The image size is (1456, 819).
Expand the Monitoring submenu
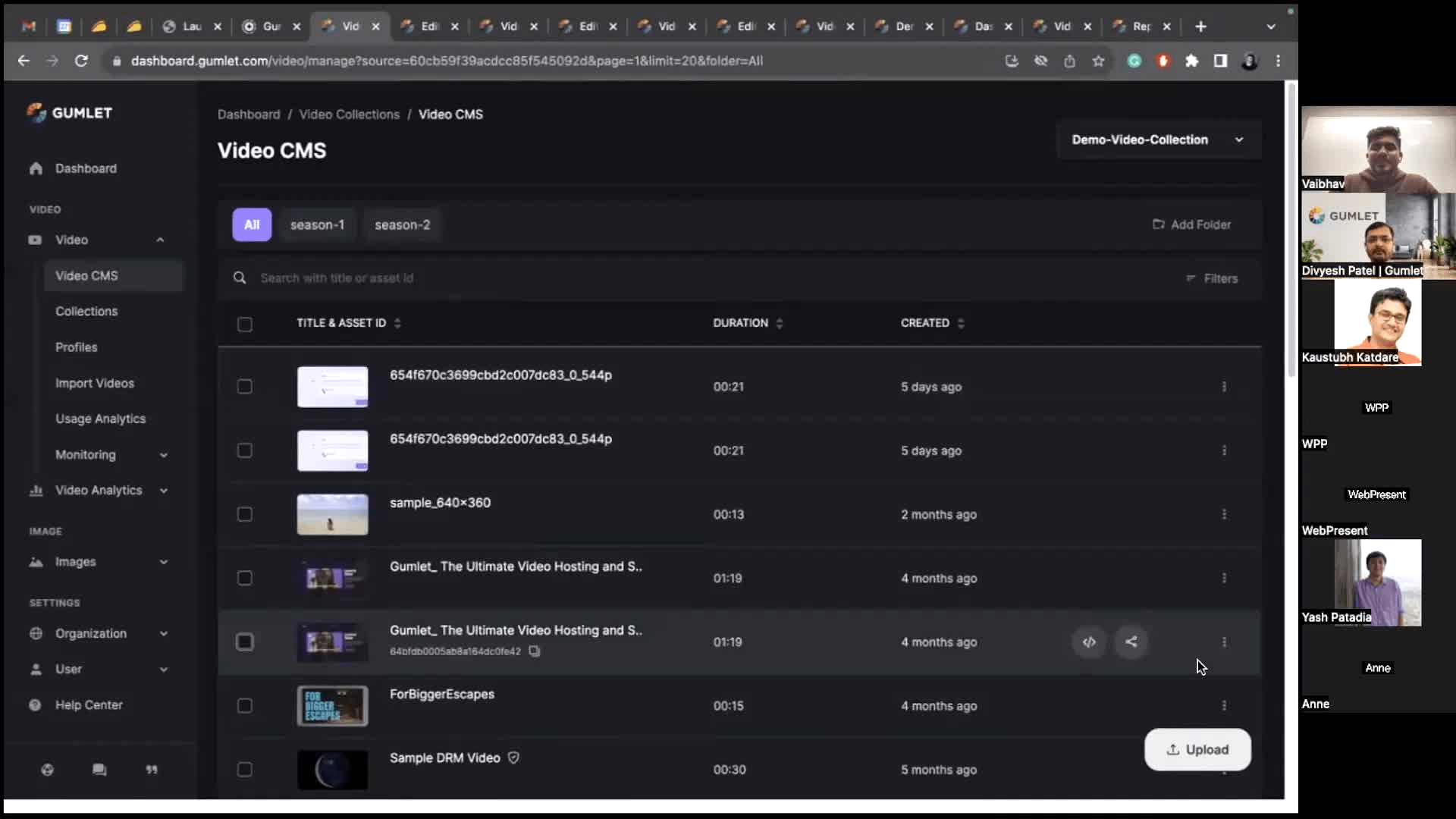tap(163, 455)
